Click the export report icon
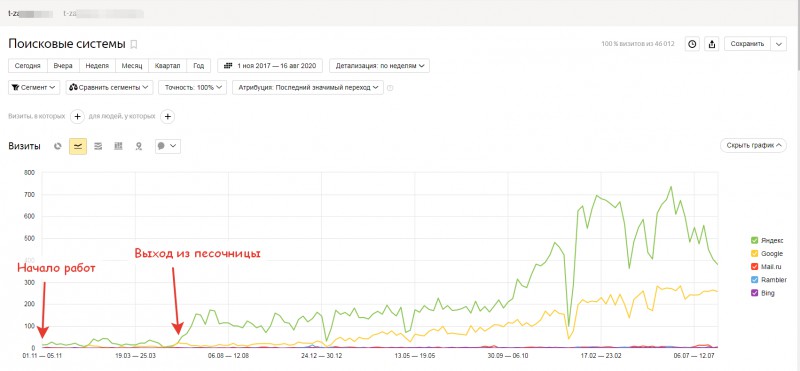This screenshot has width=800, height=371. pyautogui.click(x=711, y=44)
